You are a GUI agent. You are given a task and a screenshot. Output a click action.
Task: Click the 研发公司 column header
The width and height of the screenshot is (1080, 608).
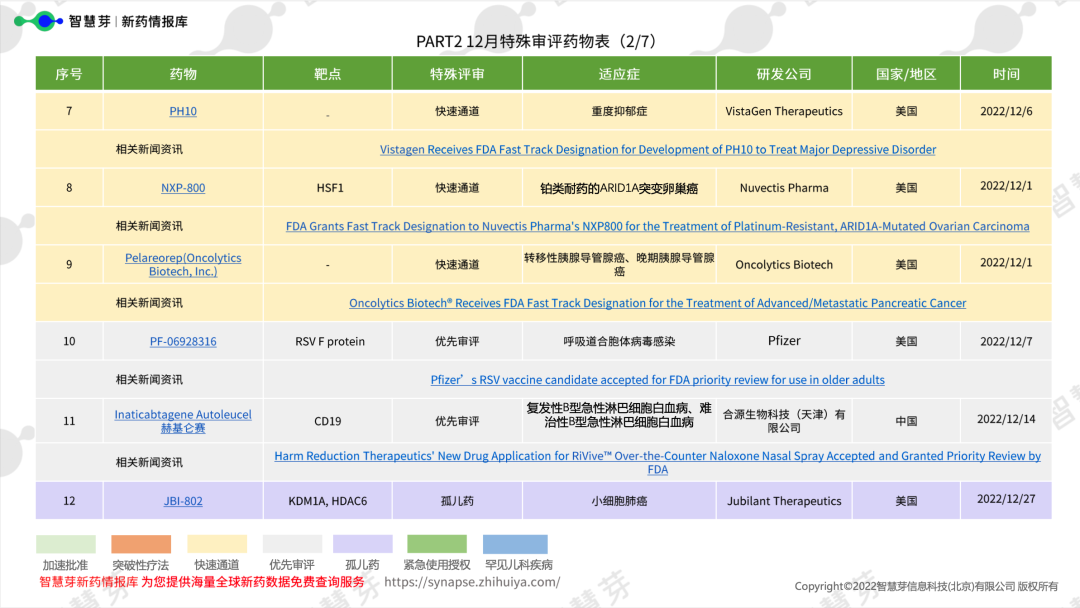pyautogui.click(x=784, y=74)
